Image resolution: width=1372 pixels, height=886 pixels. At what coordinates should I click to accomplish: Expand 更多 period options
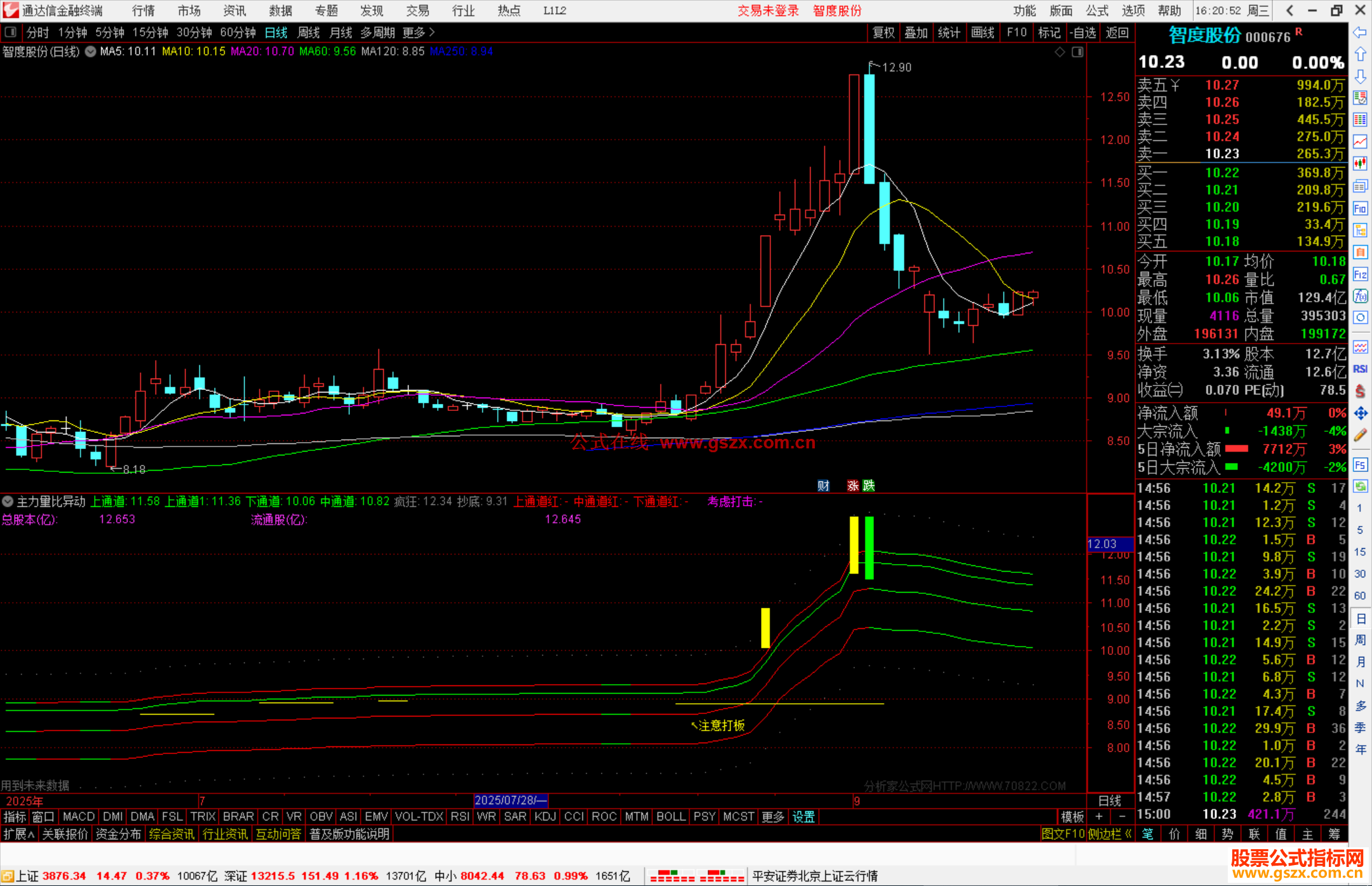(418, 32)
